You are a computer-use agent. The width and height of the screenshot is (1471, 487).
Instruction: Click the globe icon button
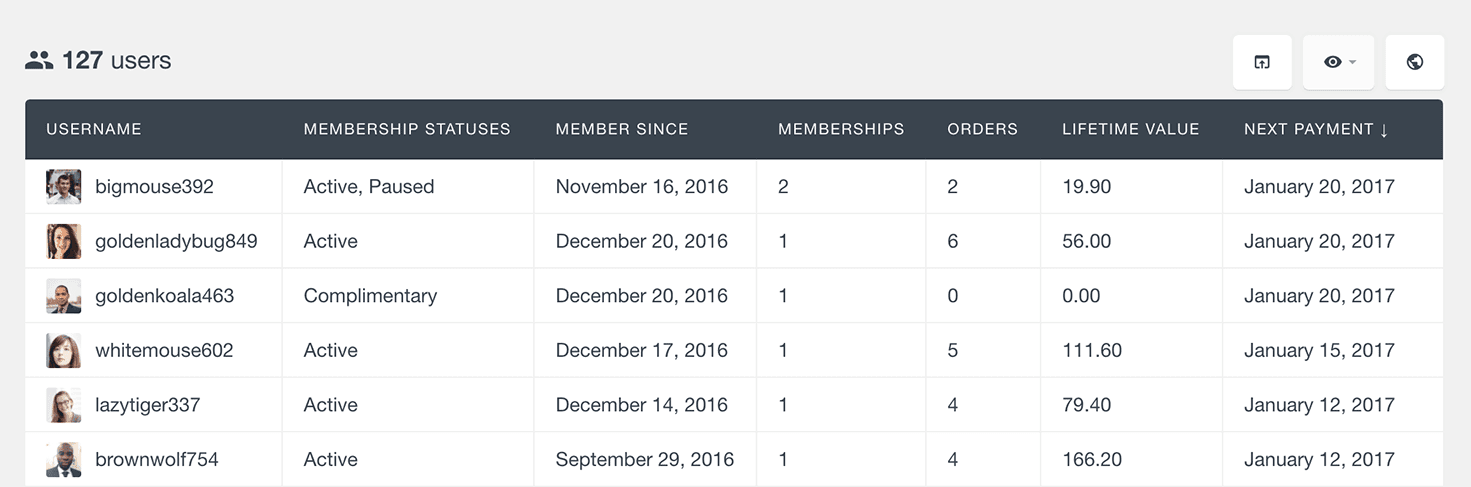[x=1414, y=62]
